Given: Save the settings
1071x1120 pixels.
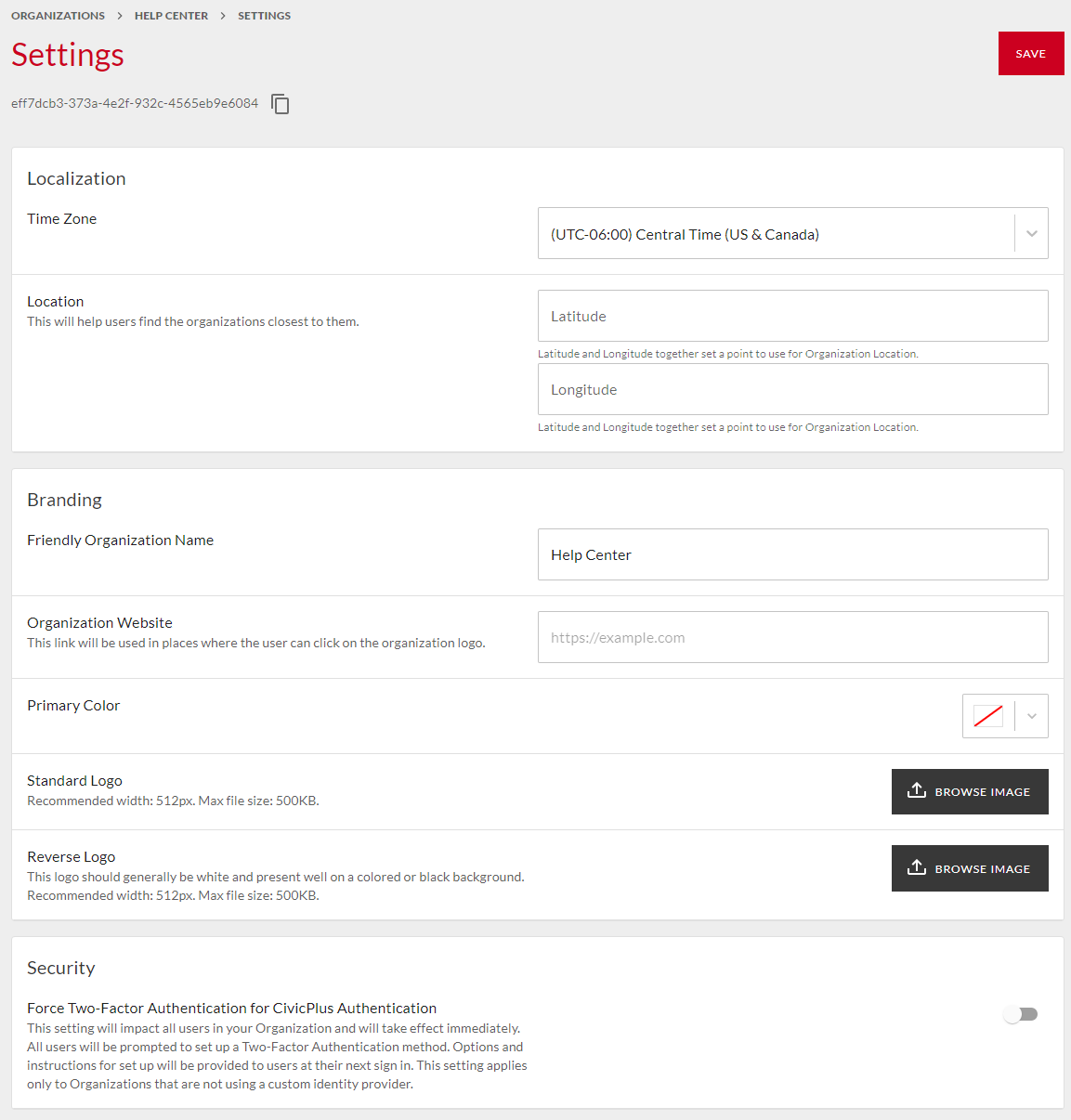Looking at the screenshot, I should click(x=1031, y=54).
